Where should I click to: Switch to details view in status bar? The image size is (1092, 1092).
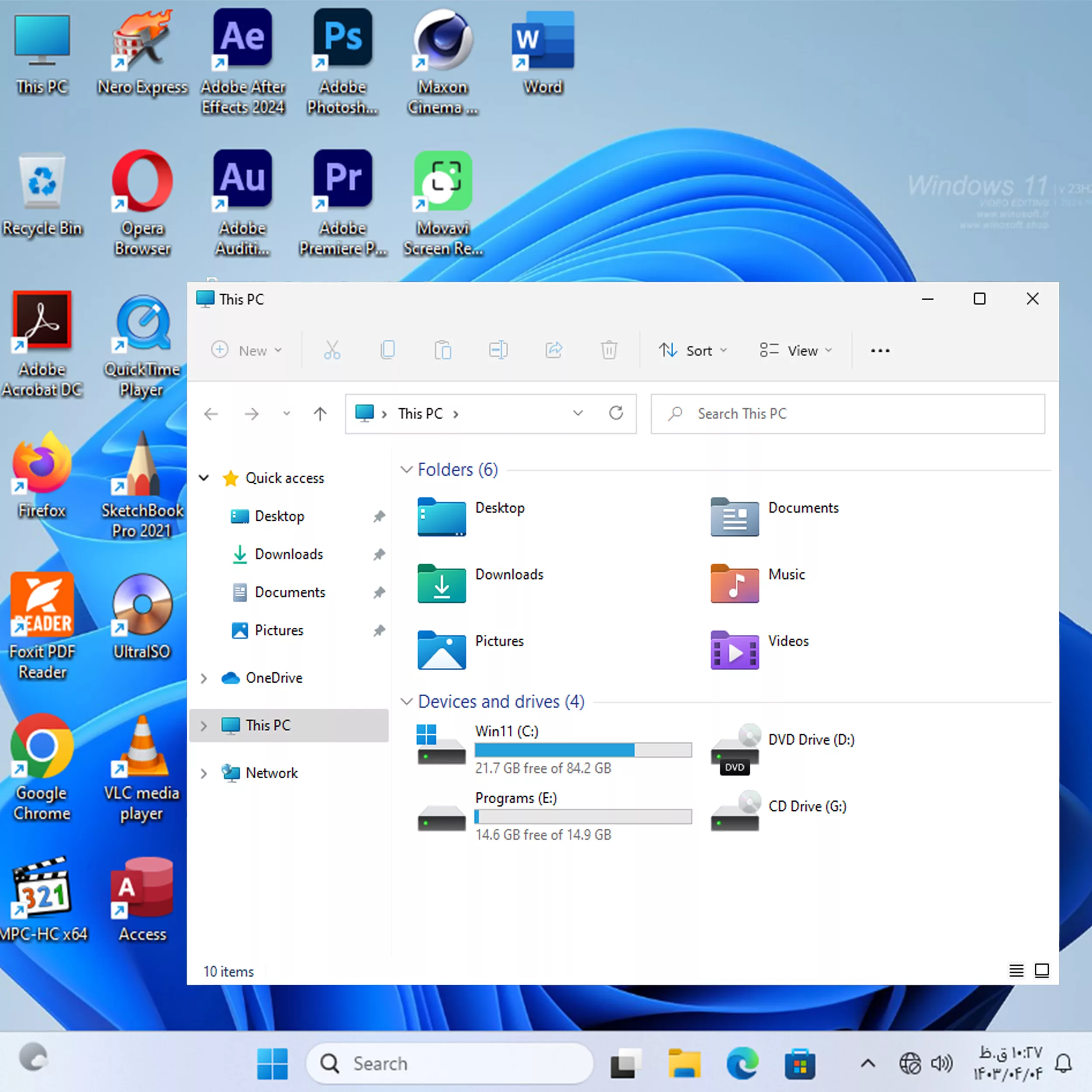[x=1016, y=971]
